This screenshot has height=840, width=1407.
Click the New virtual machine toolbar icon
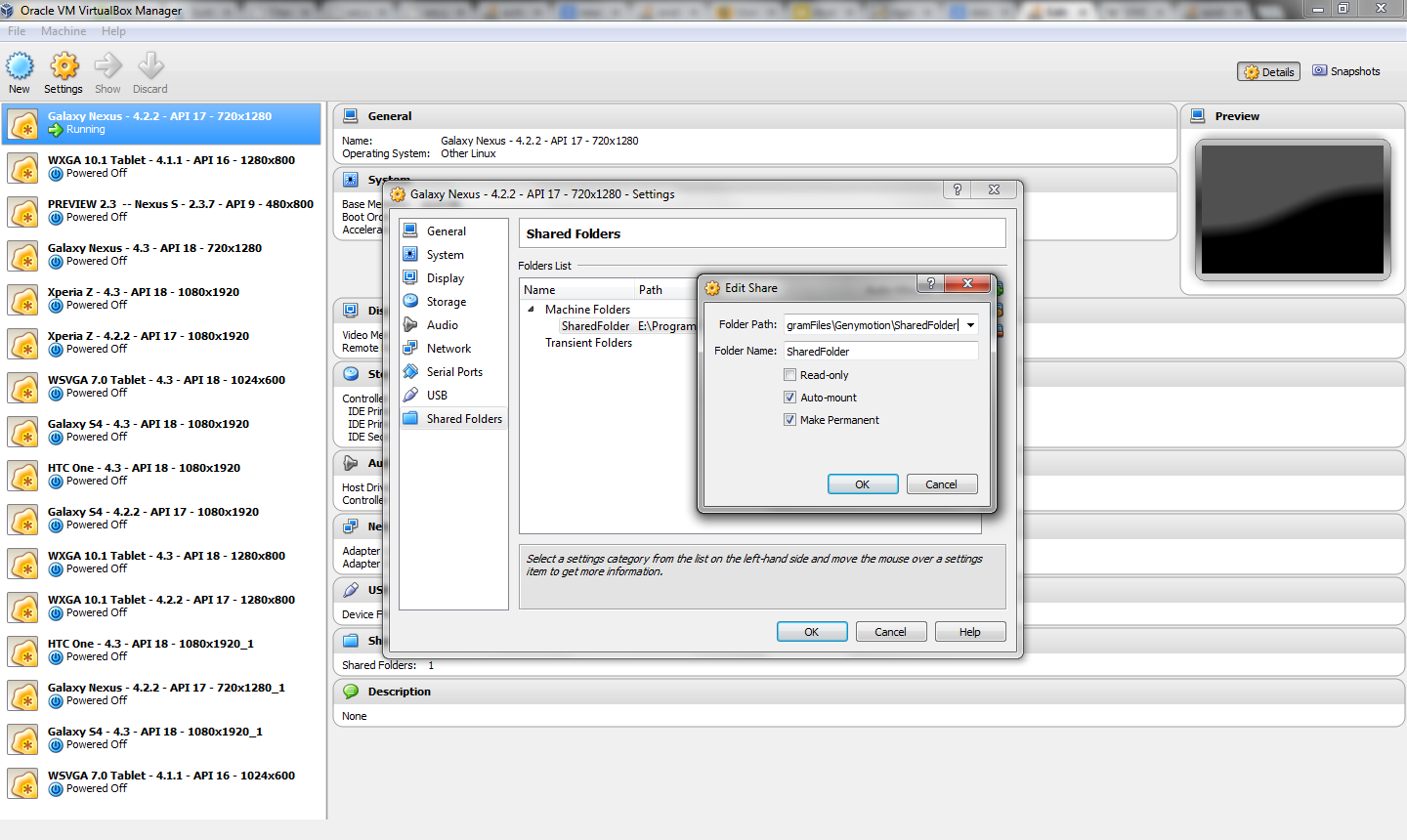(20, 66)
